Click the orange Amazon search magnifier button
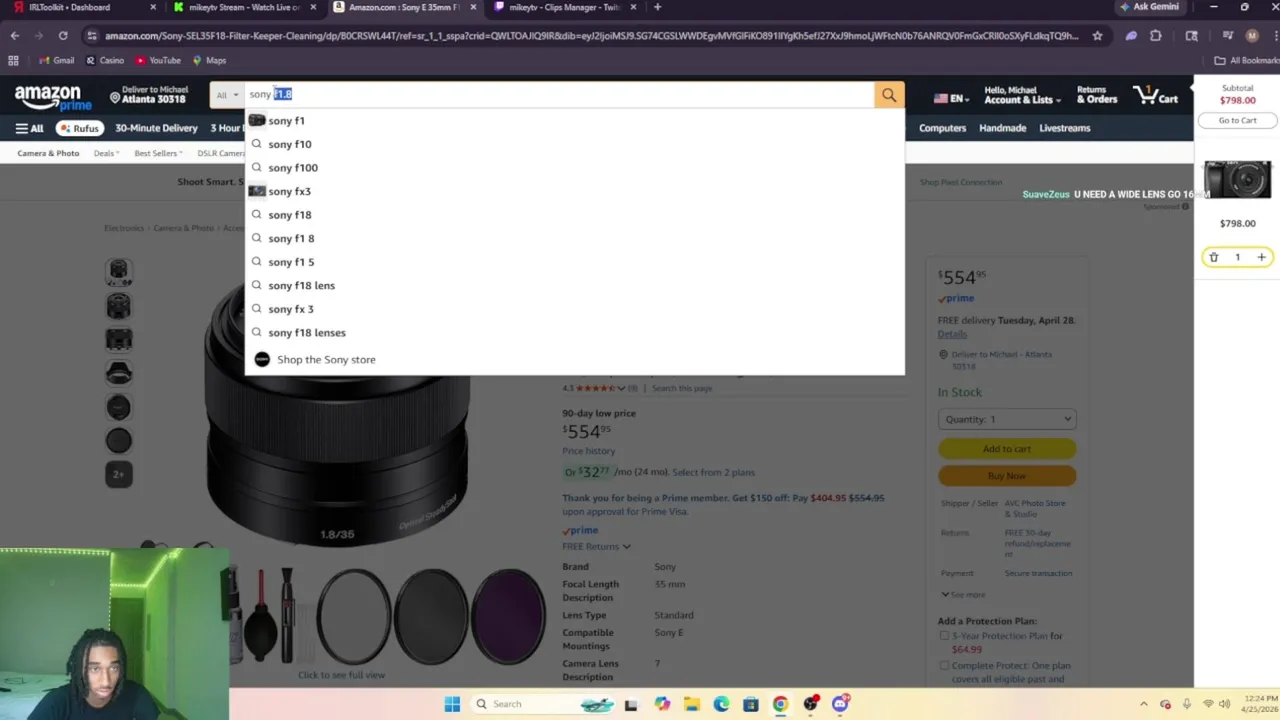The width and height of the screenshot is (1280, 720). click(x=889, y=95)
